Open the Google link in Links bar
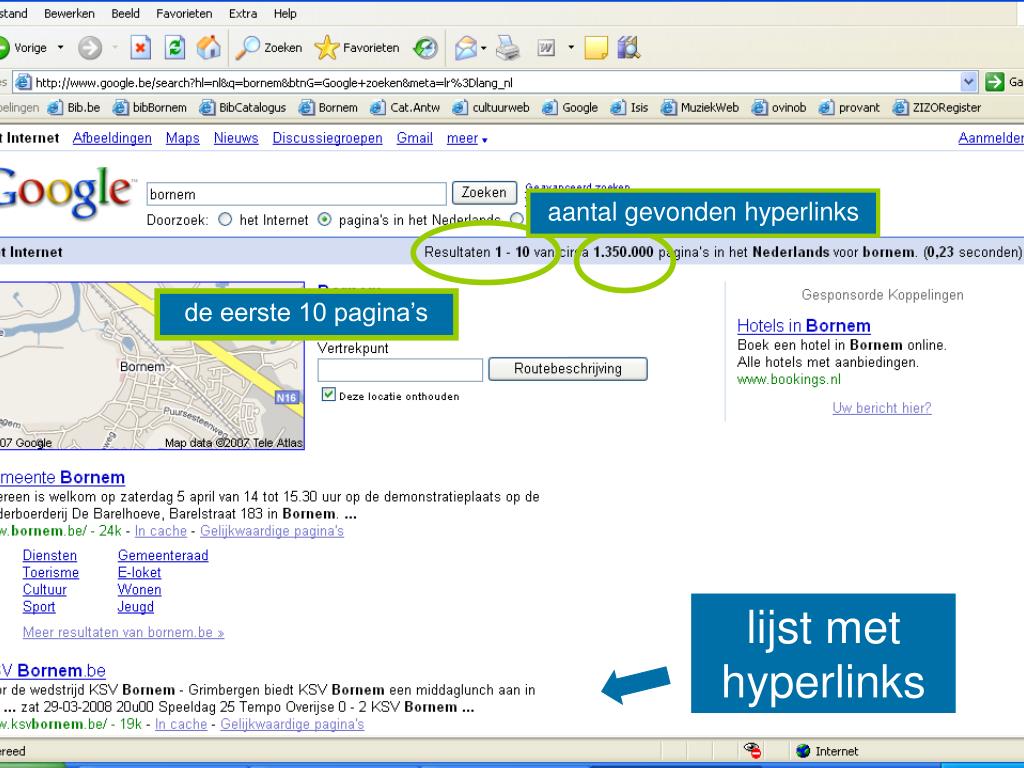 pyautogui.click(x=570, y=108)
